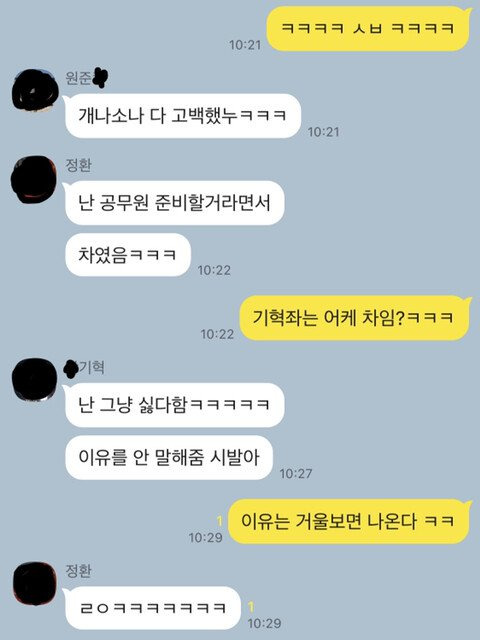Tap 정환's profile picture above 공무원 message

click(x=33, y=179)
